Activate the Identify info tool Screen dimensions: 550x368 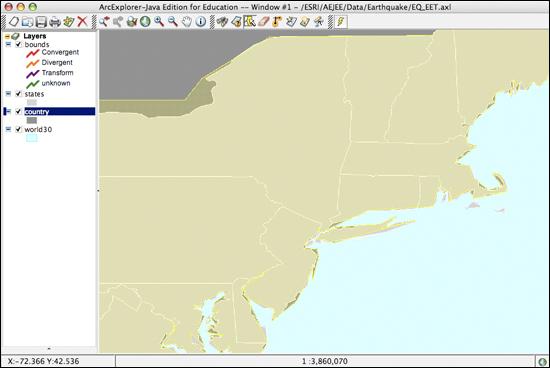tap(201, 22)
